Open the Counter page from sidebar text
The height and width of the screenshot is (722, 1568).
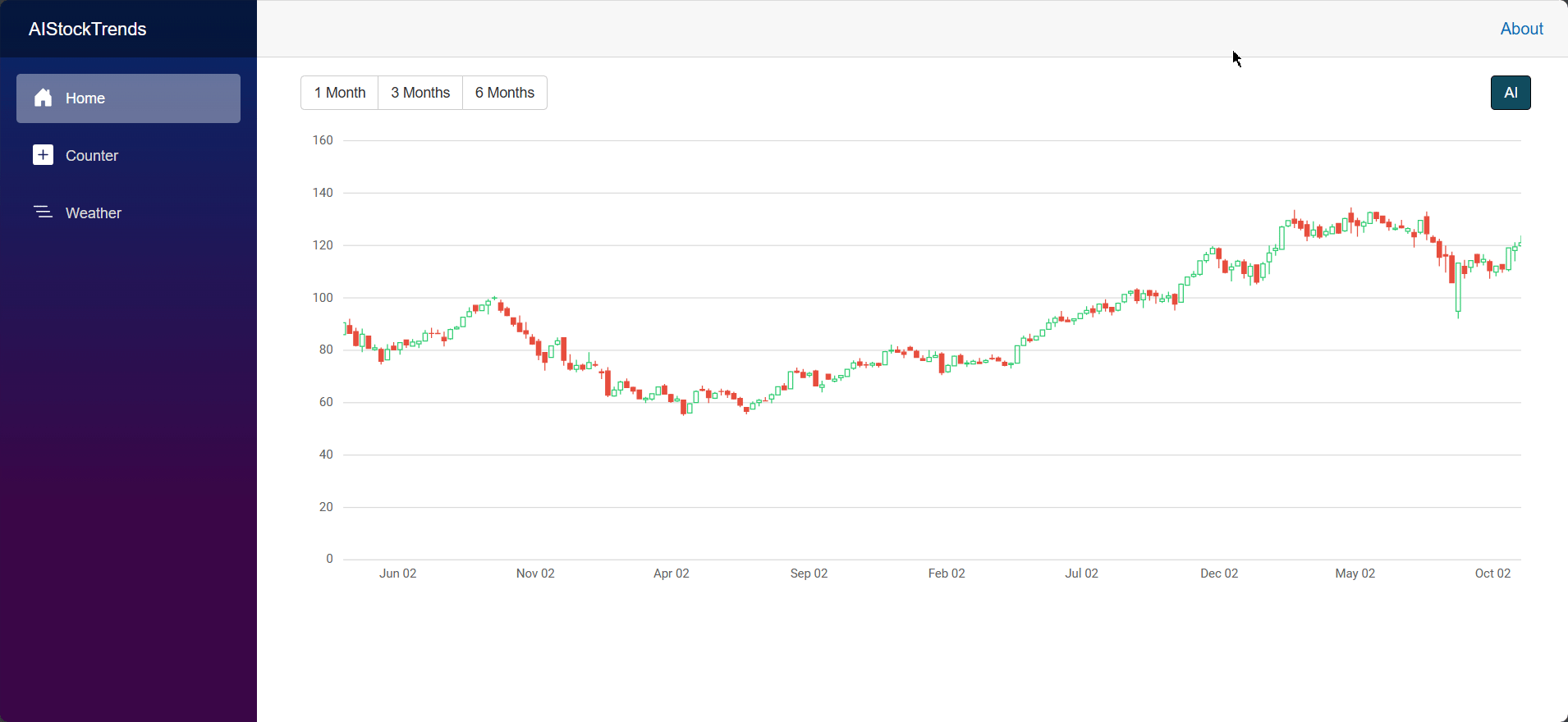click(92, 156)
